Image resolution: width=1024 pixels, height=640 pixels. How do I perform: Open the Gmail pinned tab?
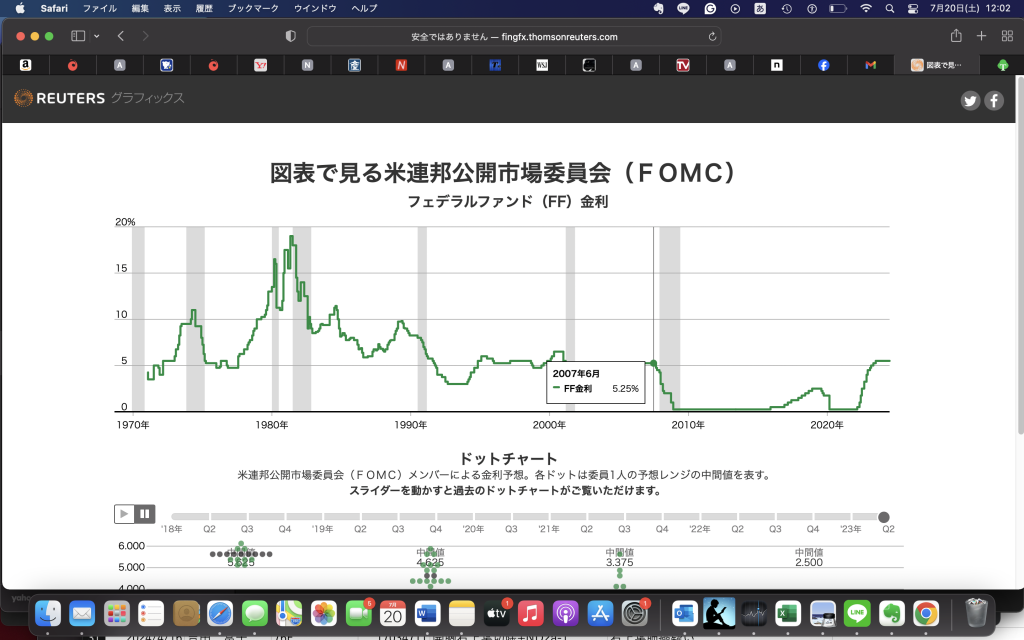(x=870, y=65)
